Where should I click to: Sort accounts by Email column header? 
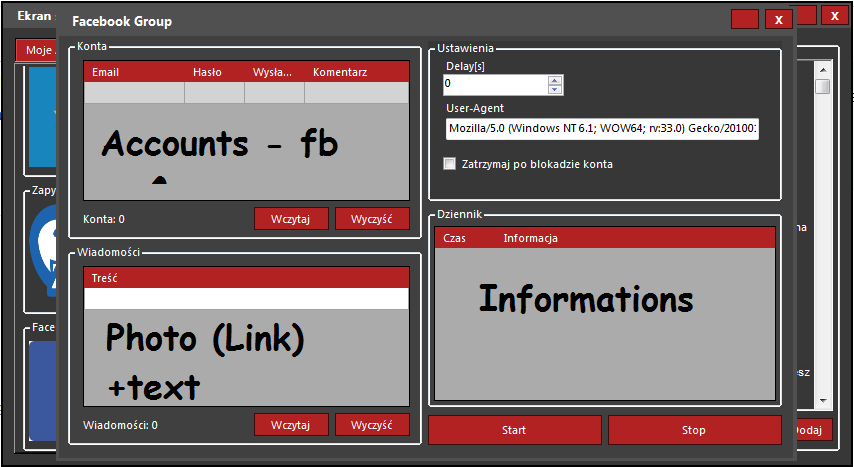tap(105, 72)
